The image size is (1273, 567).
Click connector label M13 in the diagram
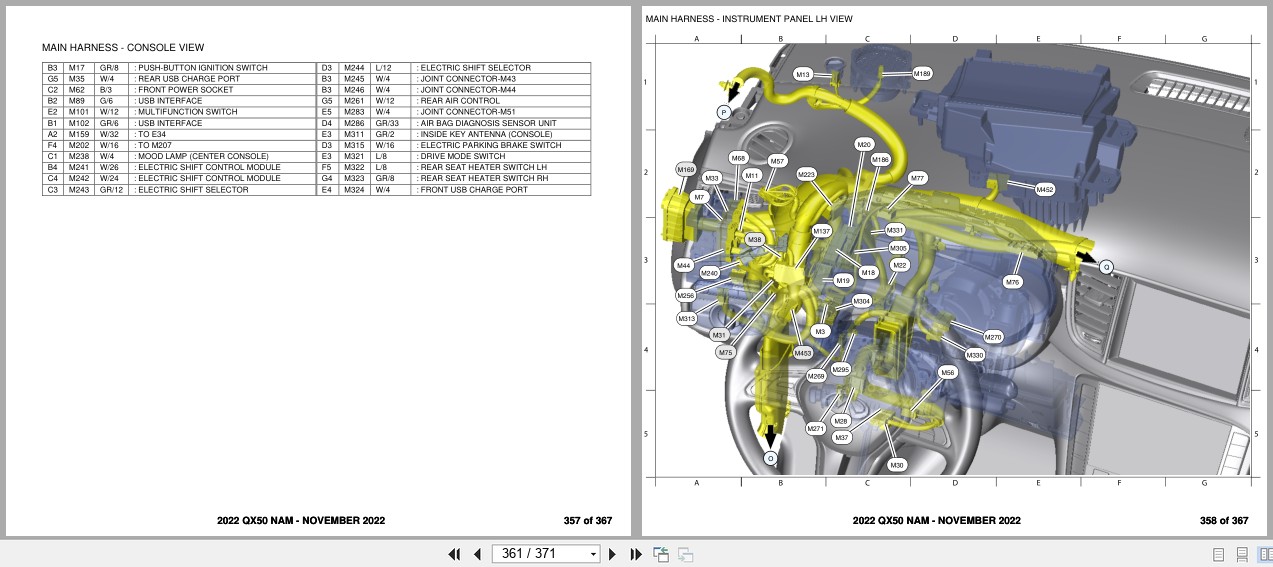pos(803,75)
